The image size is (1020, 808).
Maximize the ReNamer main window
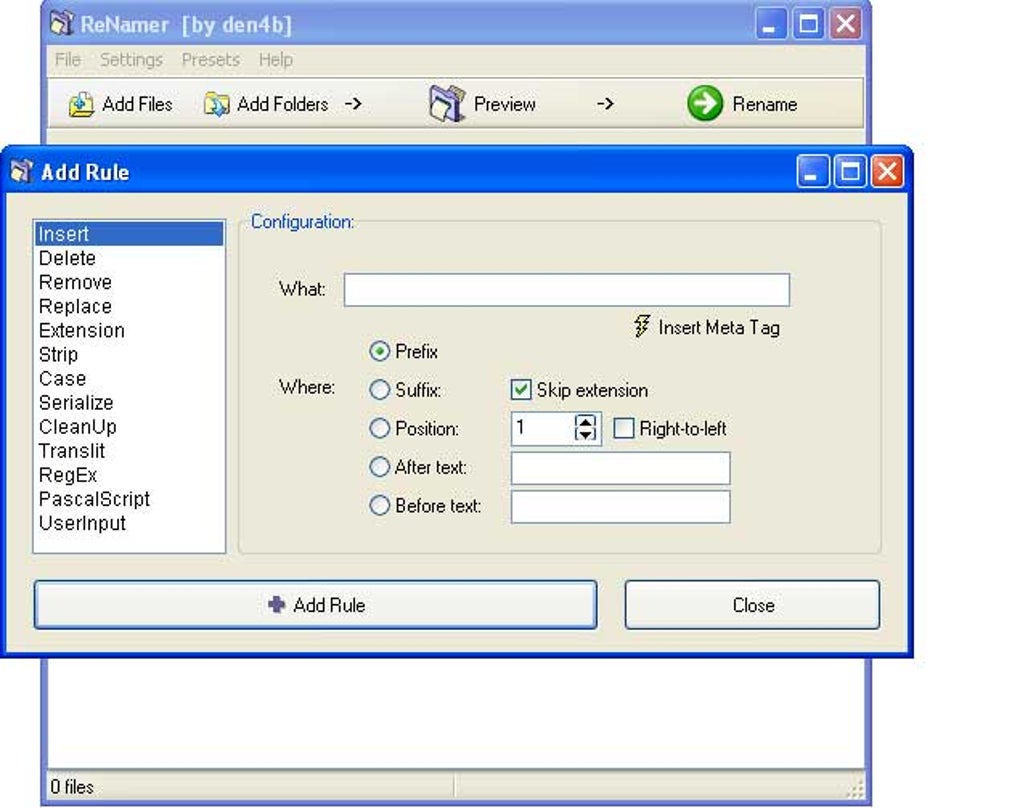pos(808,24)
